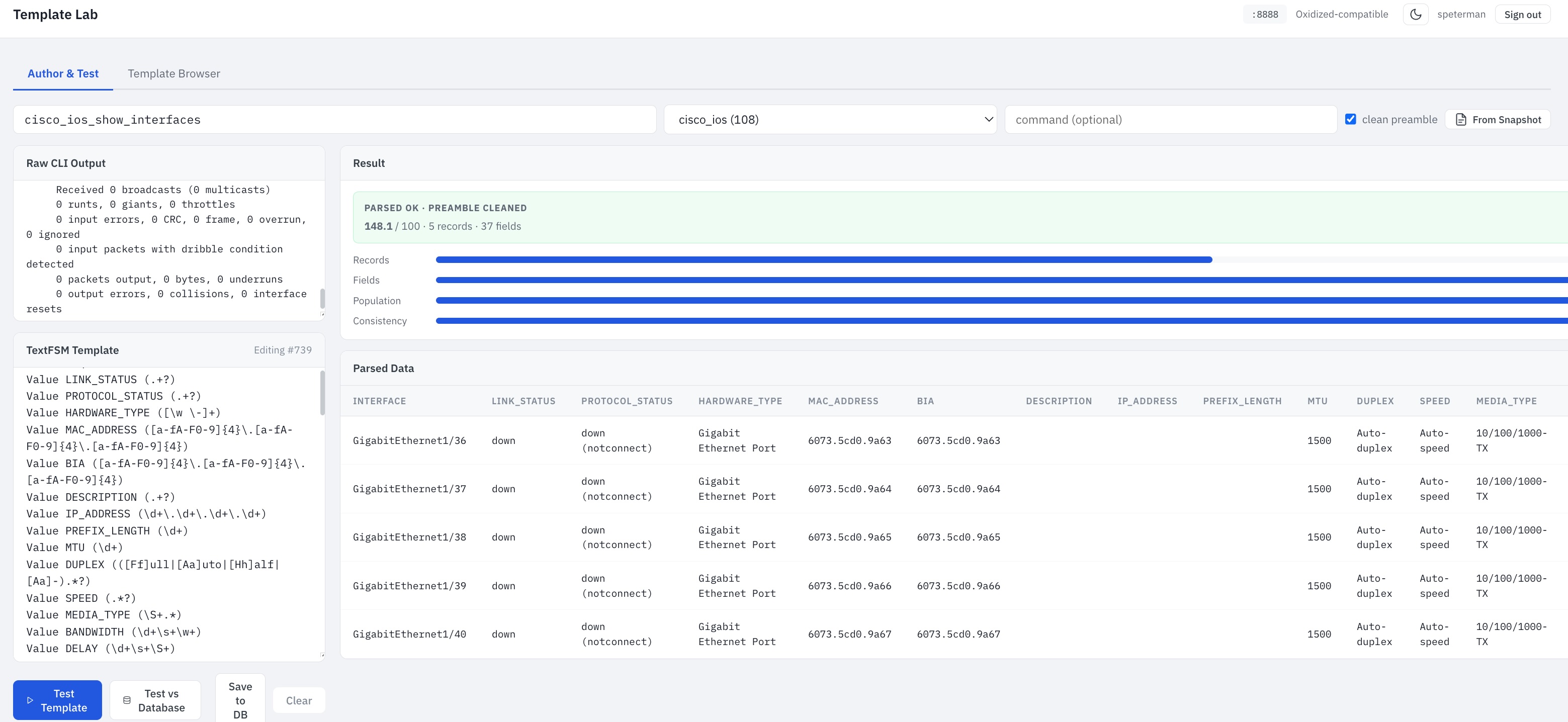Screen dimensions: 1568x722
Task: Run Test Template
Action: [x=57, y=701]
